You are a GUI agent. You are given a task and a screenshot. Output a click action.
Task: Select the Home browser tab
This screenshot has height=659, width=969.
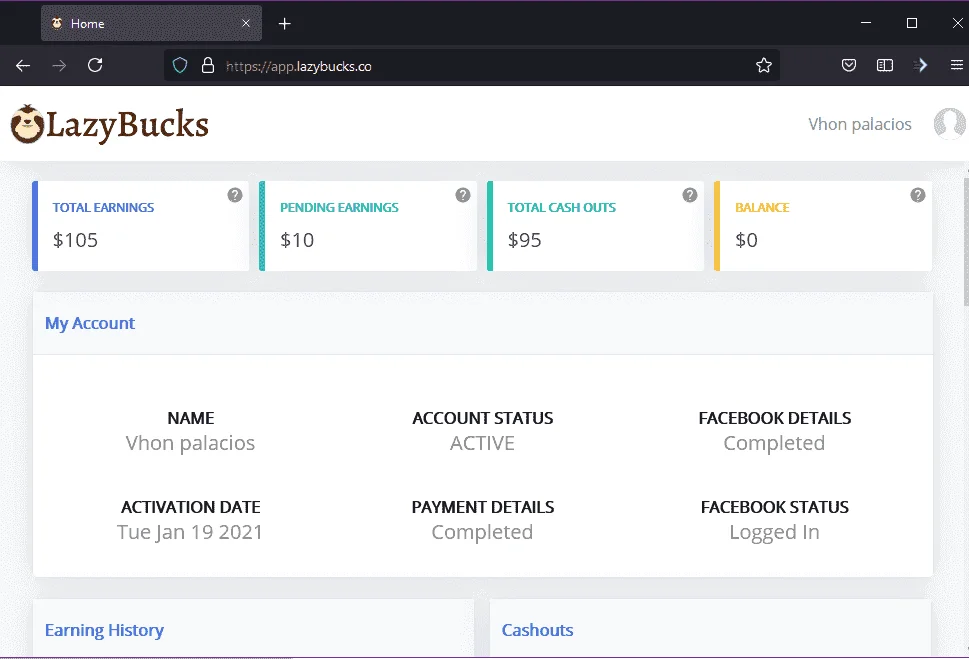click(151, 23)
